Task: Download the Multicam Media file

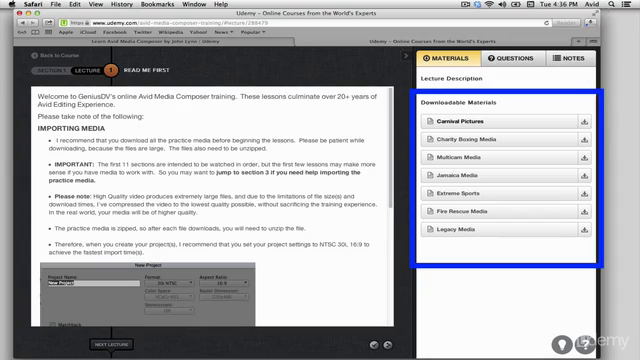Action: pos(584,158)
